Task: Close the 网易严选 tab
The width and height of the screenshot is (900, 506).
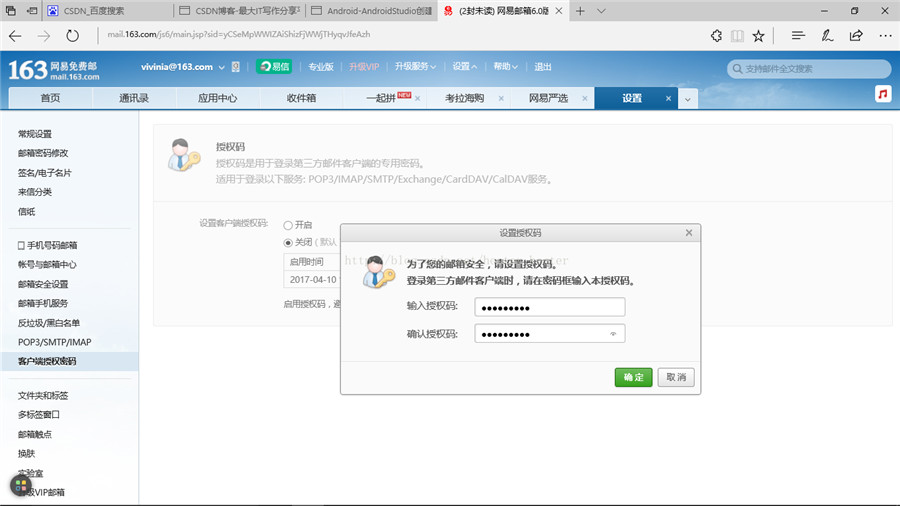Action: [x=584, y=99]
